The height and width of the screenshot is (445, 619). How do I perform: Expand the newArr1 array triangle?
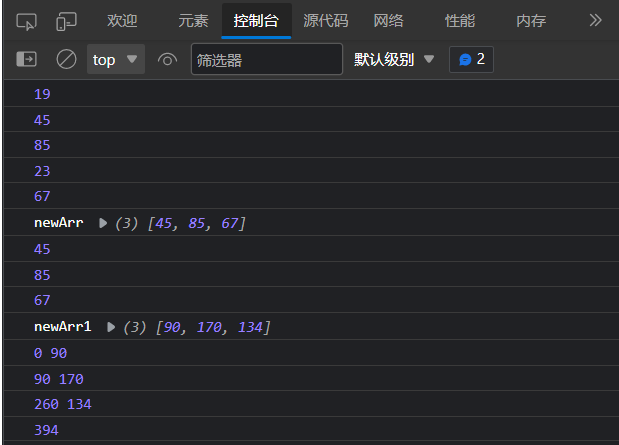coord(111,327)
